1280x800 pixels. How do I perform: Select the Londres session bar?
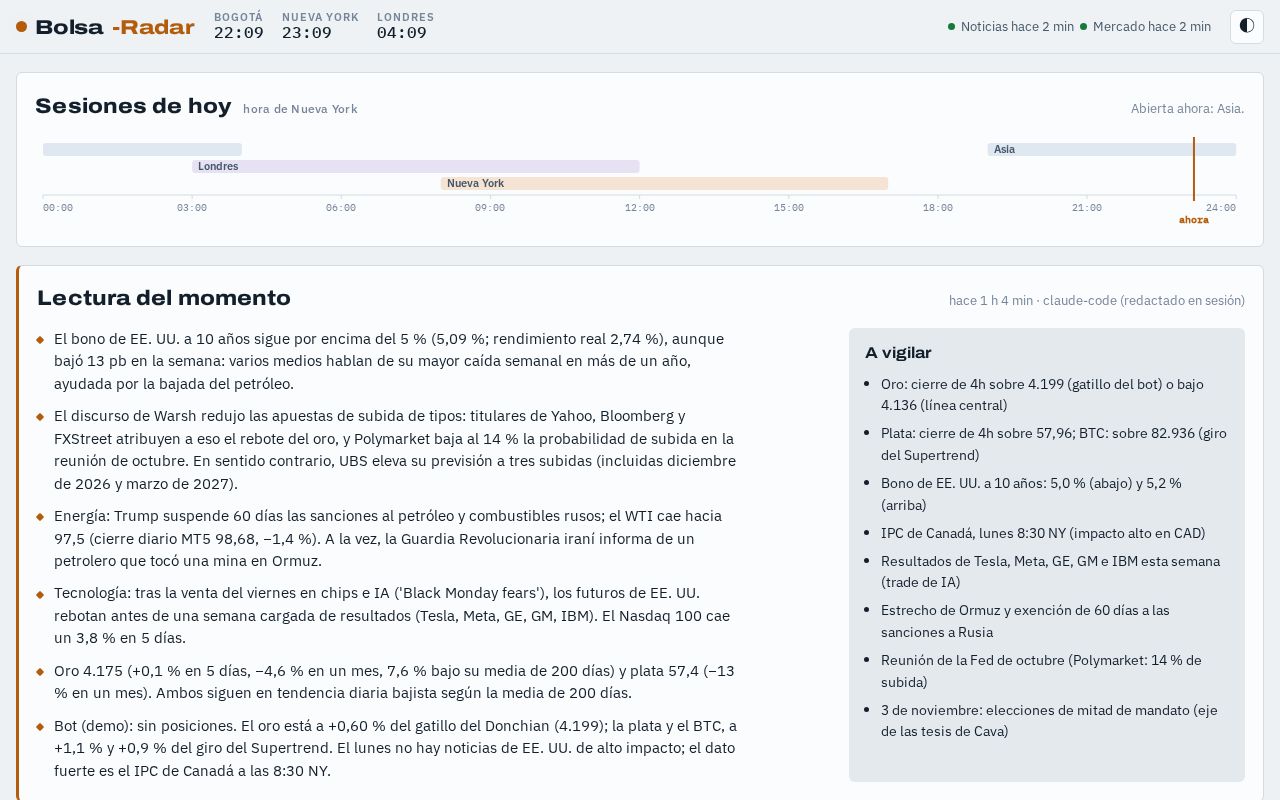coord(416,166)
